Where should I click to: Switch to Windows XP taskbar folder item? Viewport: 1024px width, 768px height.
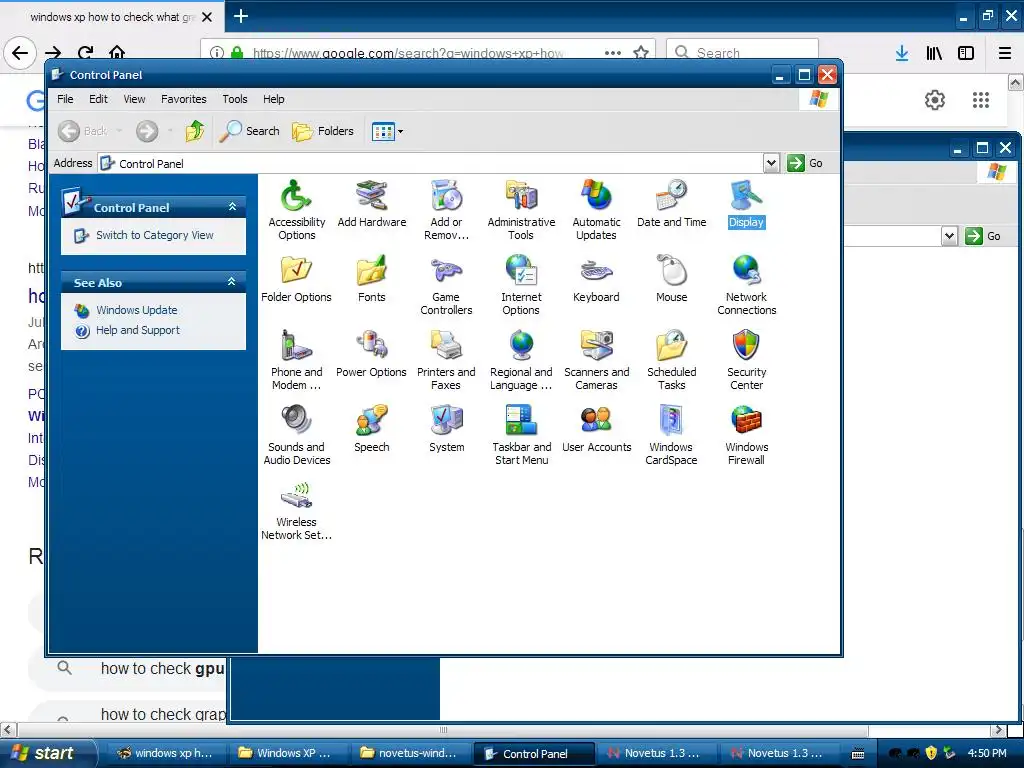tap(287, 753)
